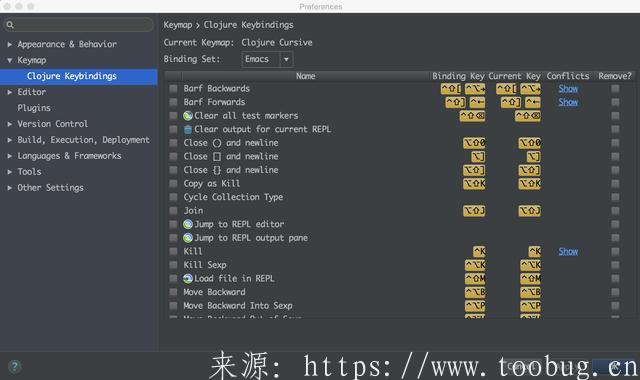Show conflicts for the Kill action
The image size is (640, 380).
[x=568, y=251]
